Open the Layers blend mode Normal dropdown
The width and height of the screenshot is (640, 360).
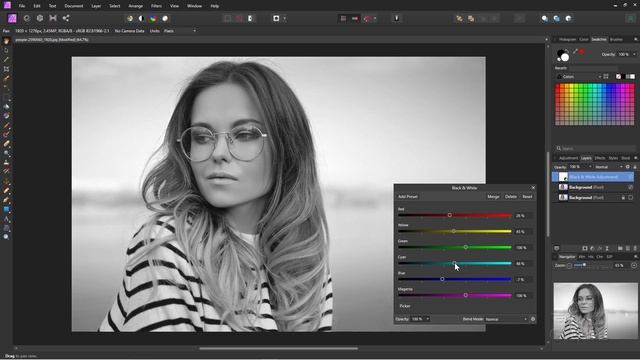pos(609,167)
